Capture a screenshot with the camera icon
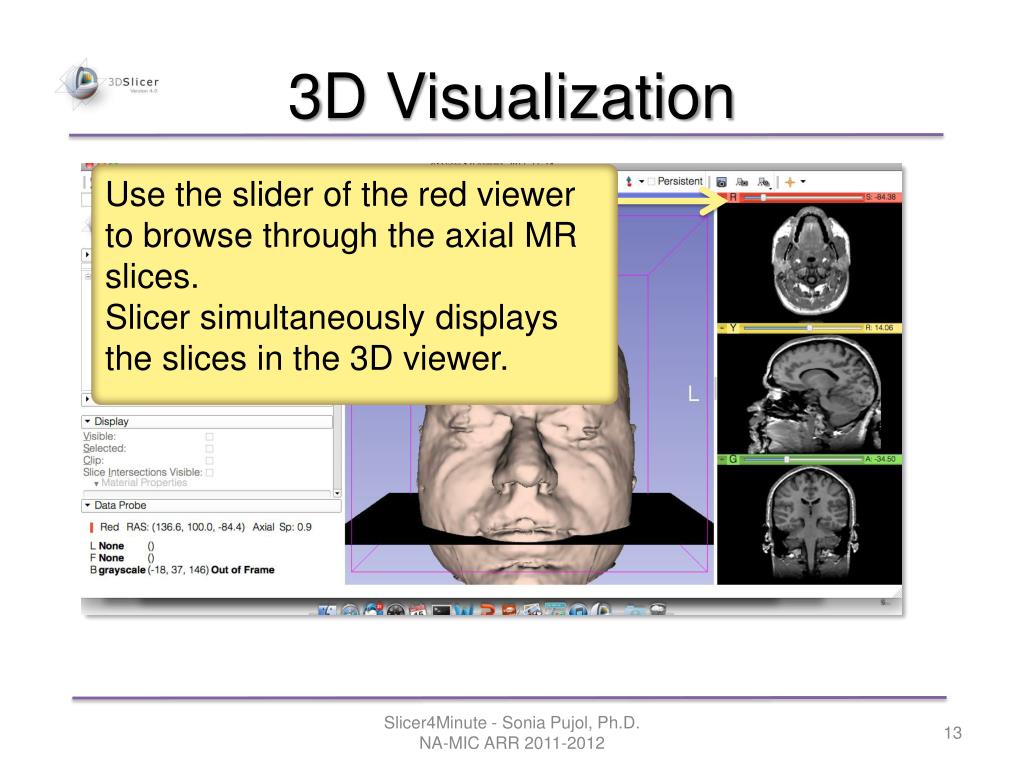This screenshot has height=768, width=1024. coord(722,182)
